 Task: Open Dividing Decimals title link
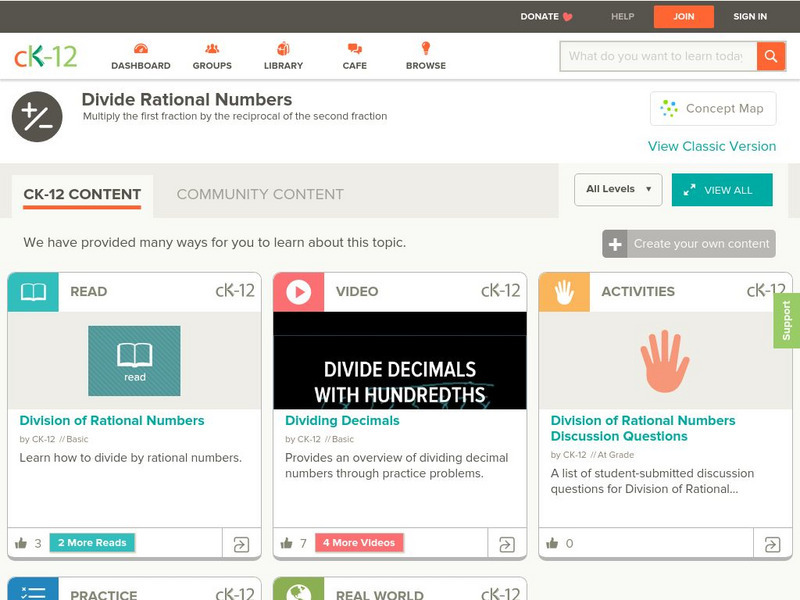pyautogui.click(x=342, y=420)
